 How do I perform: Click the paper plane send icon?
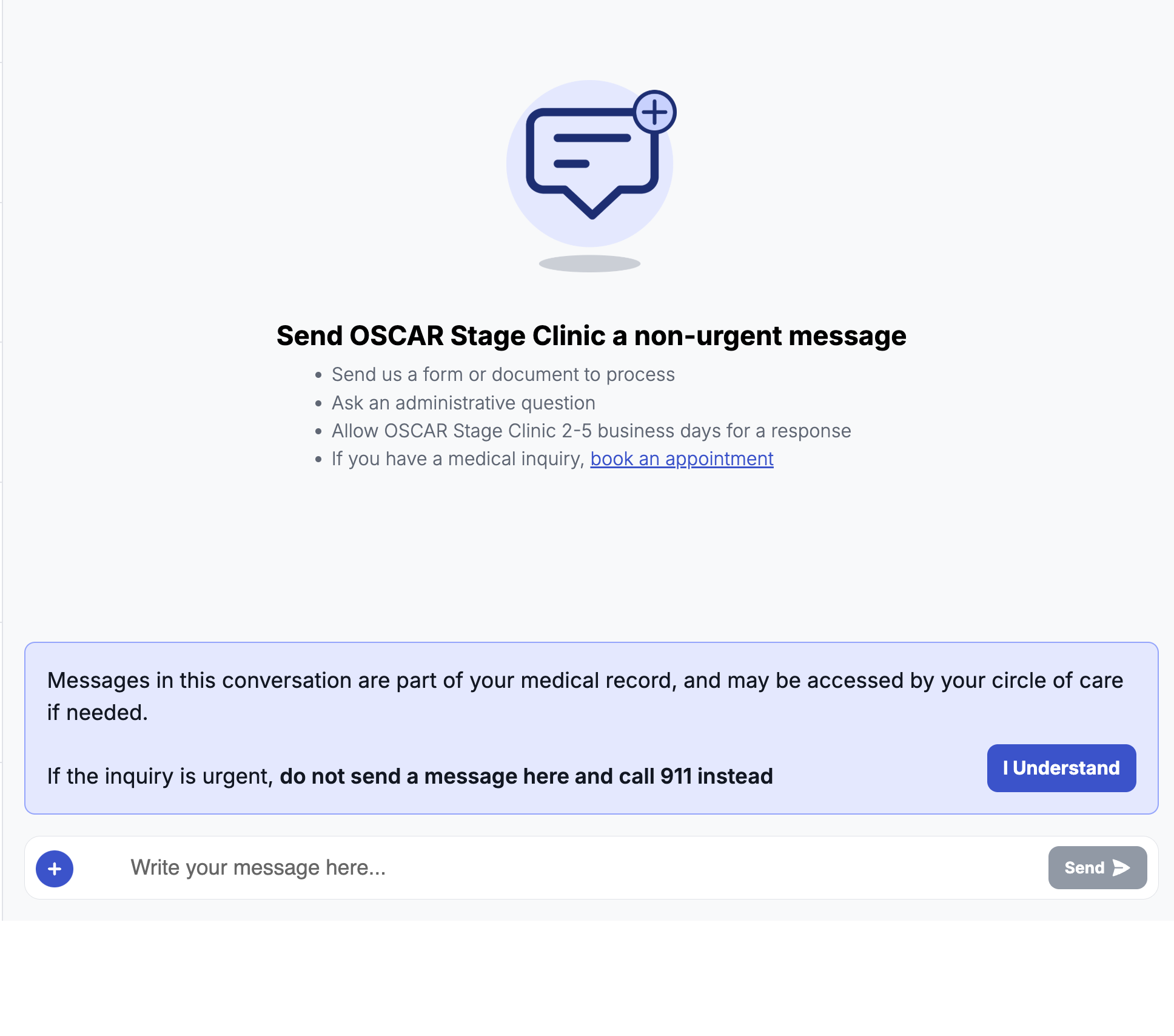[x=1121, y=868]
